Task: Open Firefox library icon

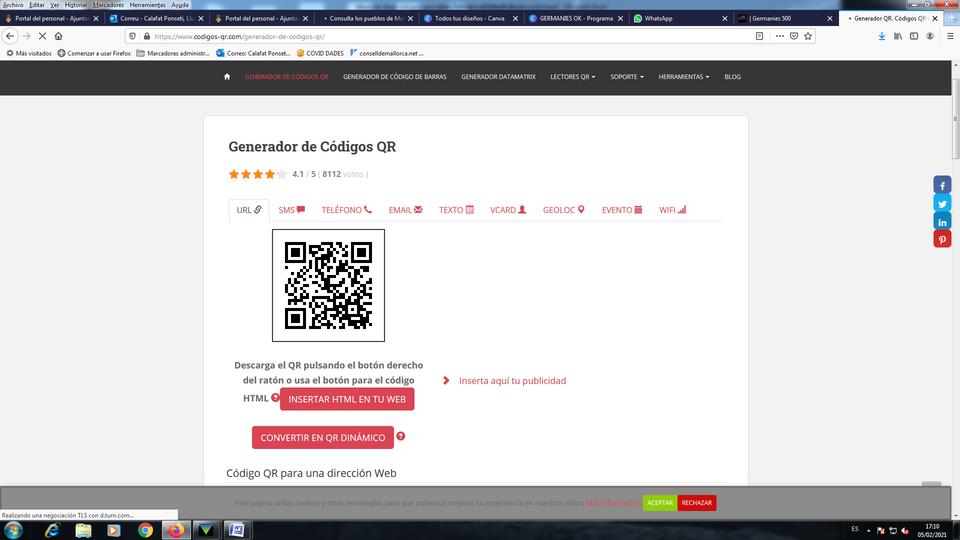Action: [898, 36]
